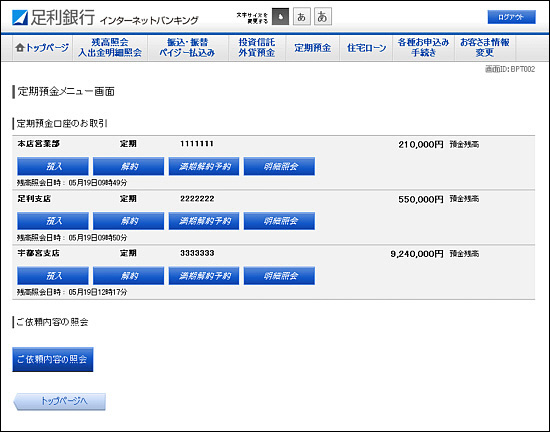Select the 定期預金メニュー画面 heading

click(x=66, y=92)
